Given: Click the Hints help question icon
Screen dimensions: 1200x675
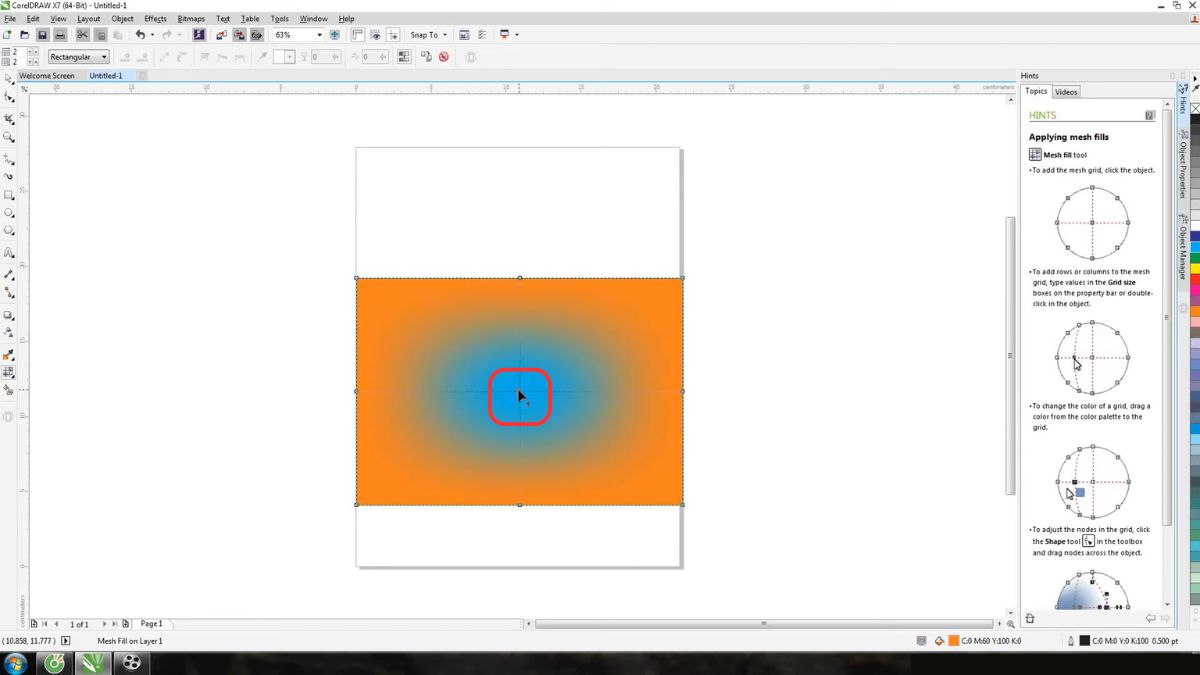Looking at the screenshot, I should click(x=1150, y=115).
